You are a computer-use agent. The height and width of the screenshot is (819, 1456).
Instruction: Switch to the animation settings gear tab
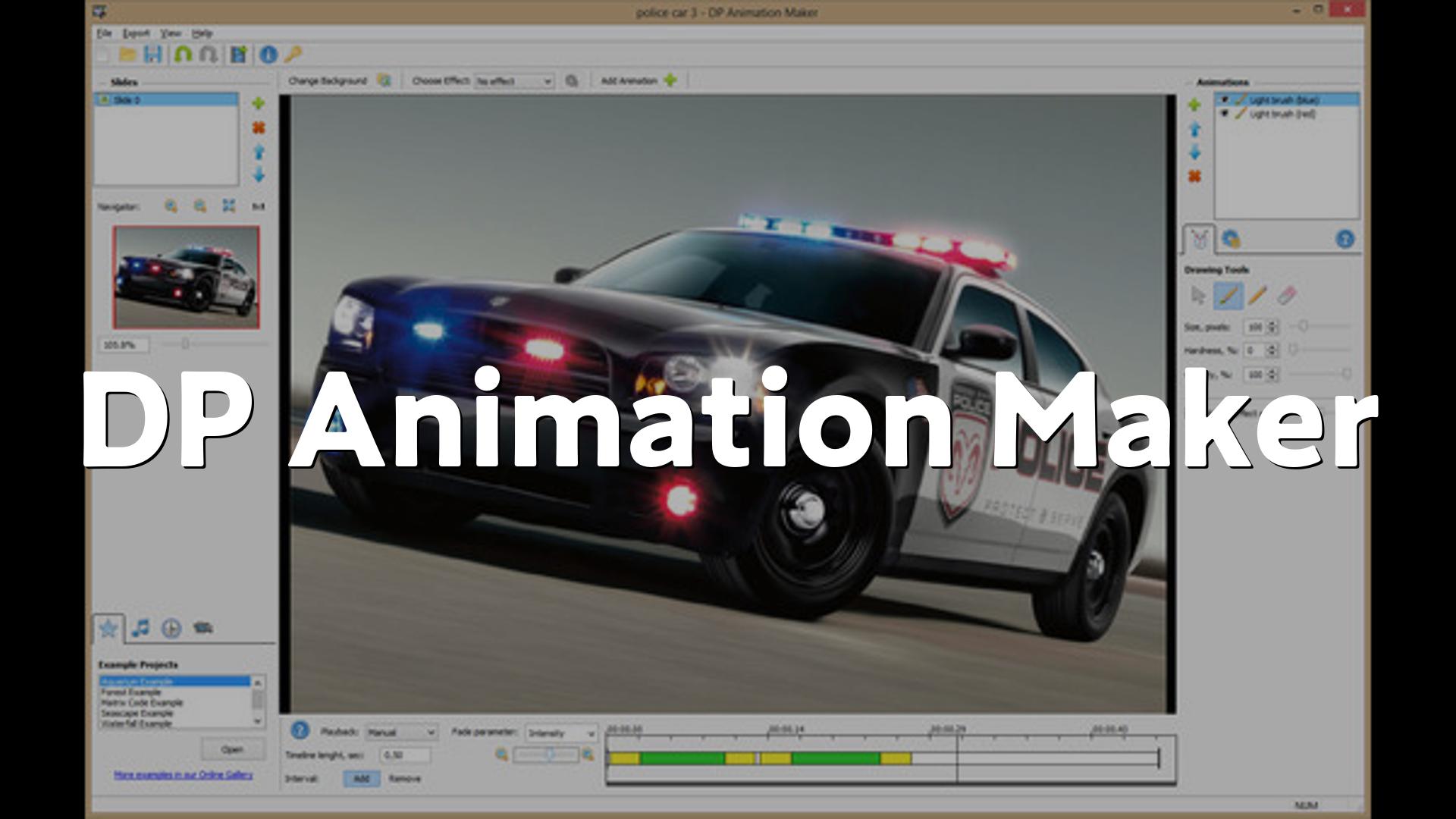click(x=1231, y=240)
